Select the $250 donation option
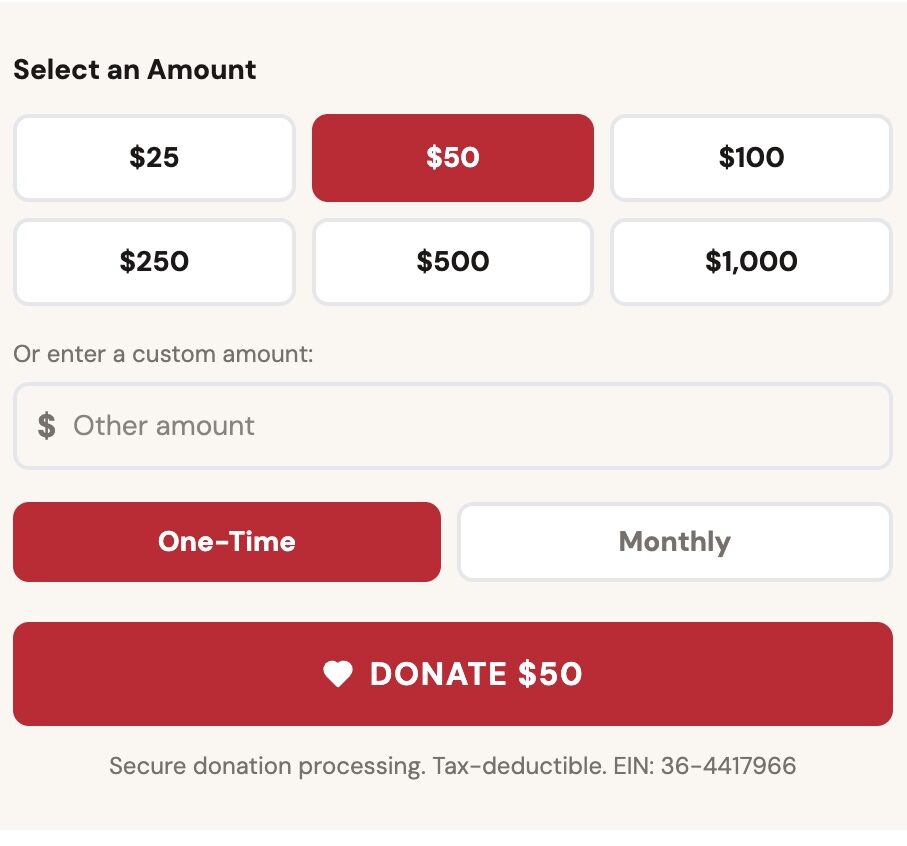 154,262
